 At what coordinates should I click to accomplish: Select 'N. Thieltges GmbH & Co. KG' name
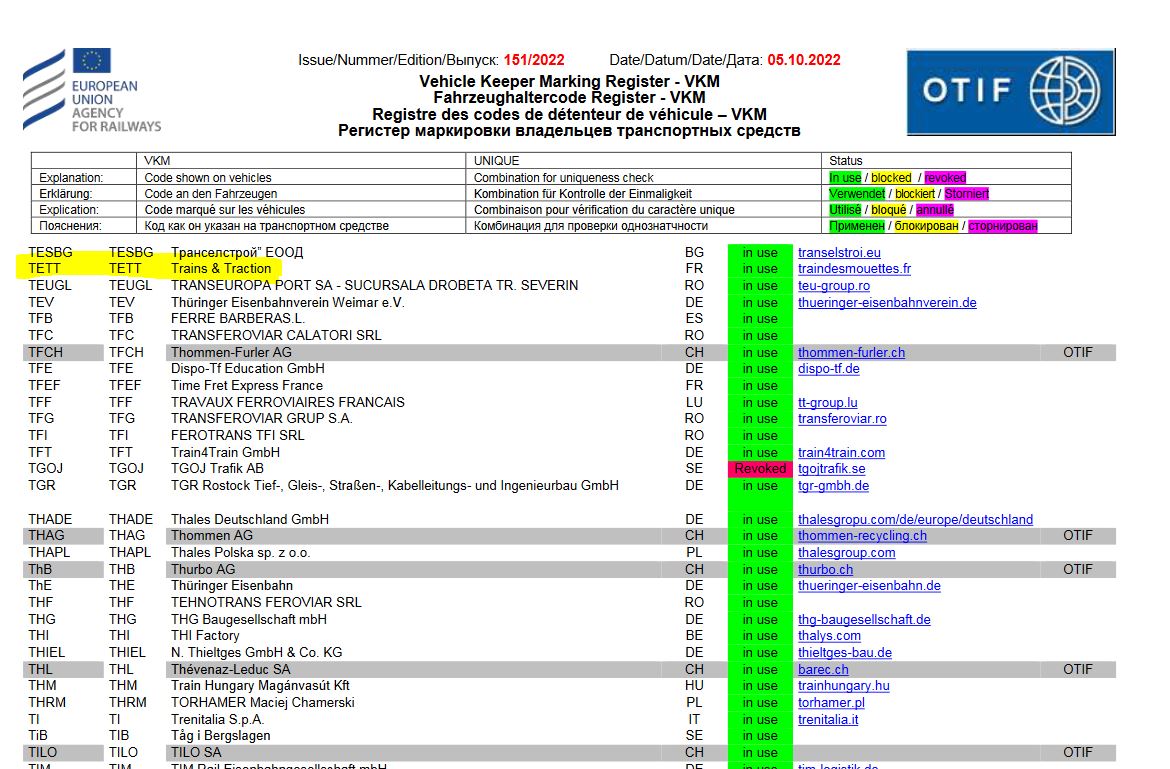257,653
